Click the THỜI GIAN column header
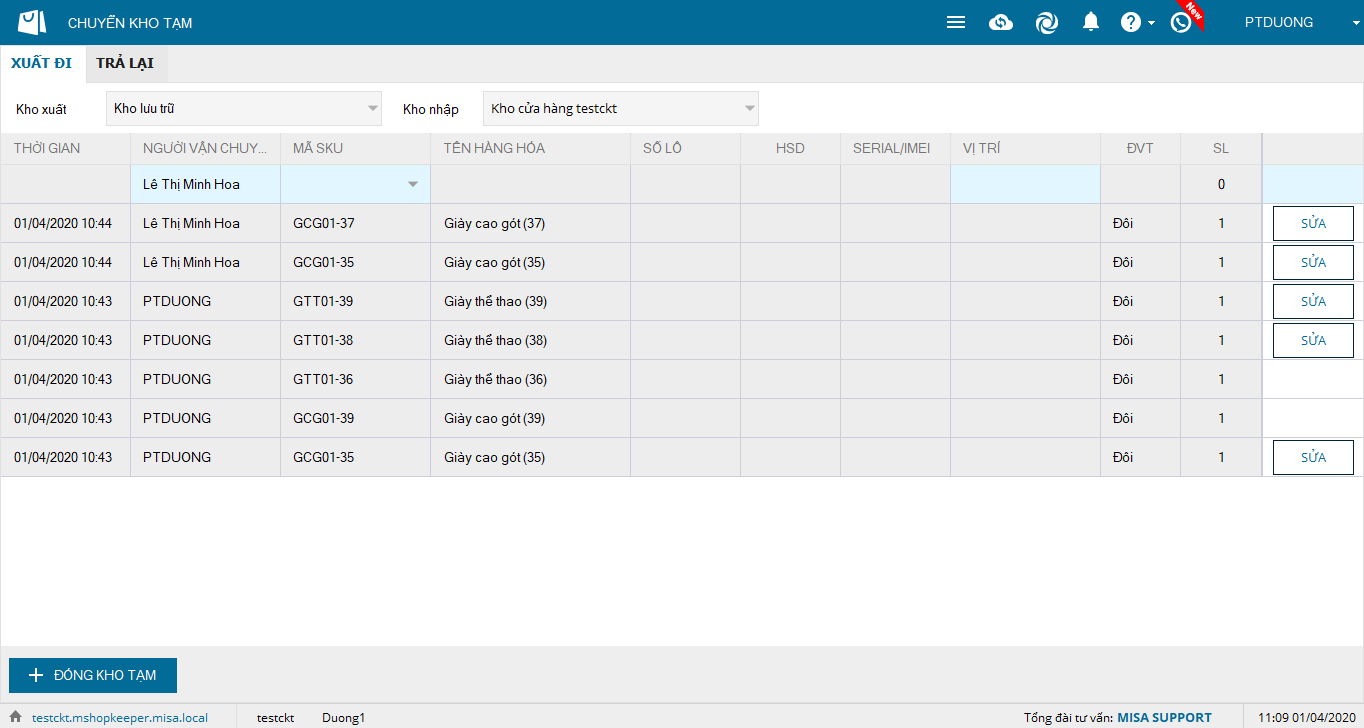The height and width of the screenshot is (728, 1364). [47, 148]
